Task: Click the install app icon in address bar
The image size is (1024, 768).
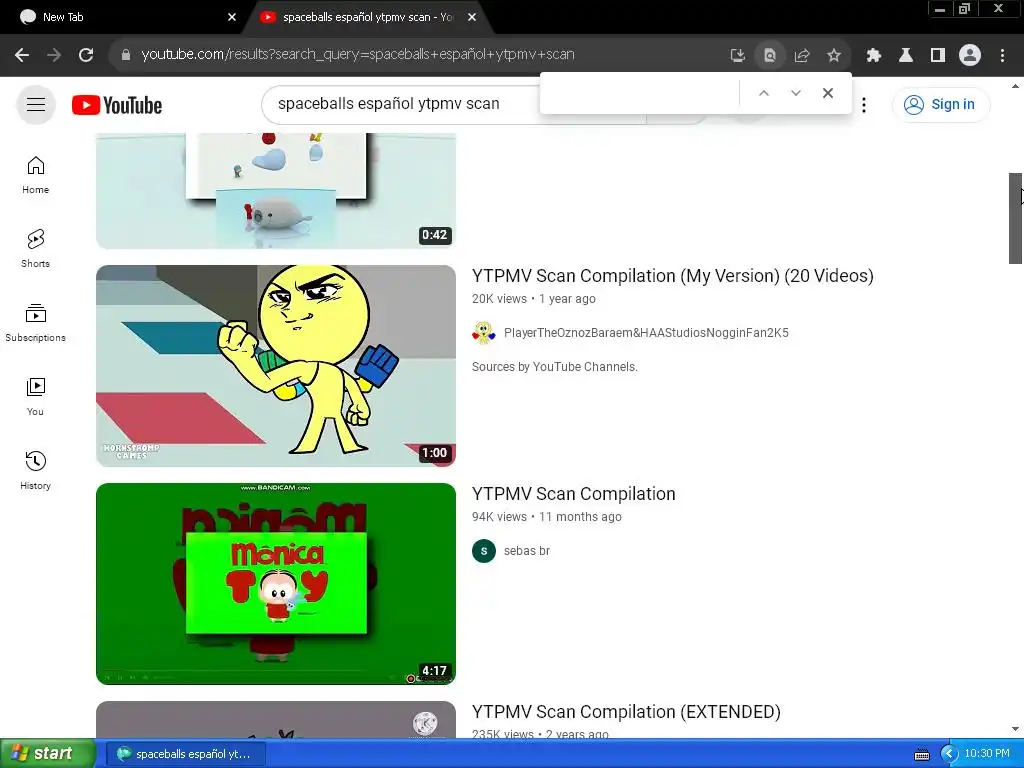Action: (737, 56)
